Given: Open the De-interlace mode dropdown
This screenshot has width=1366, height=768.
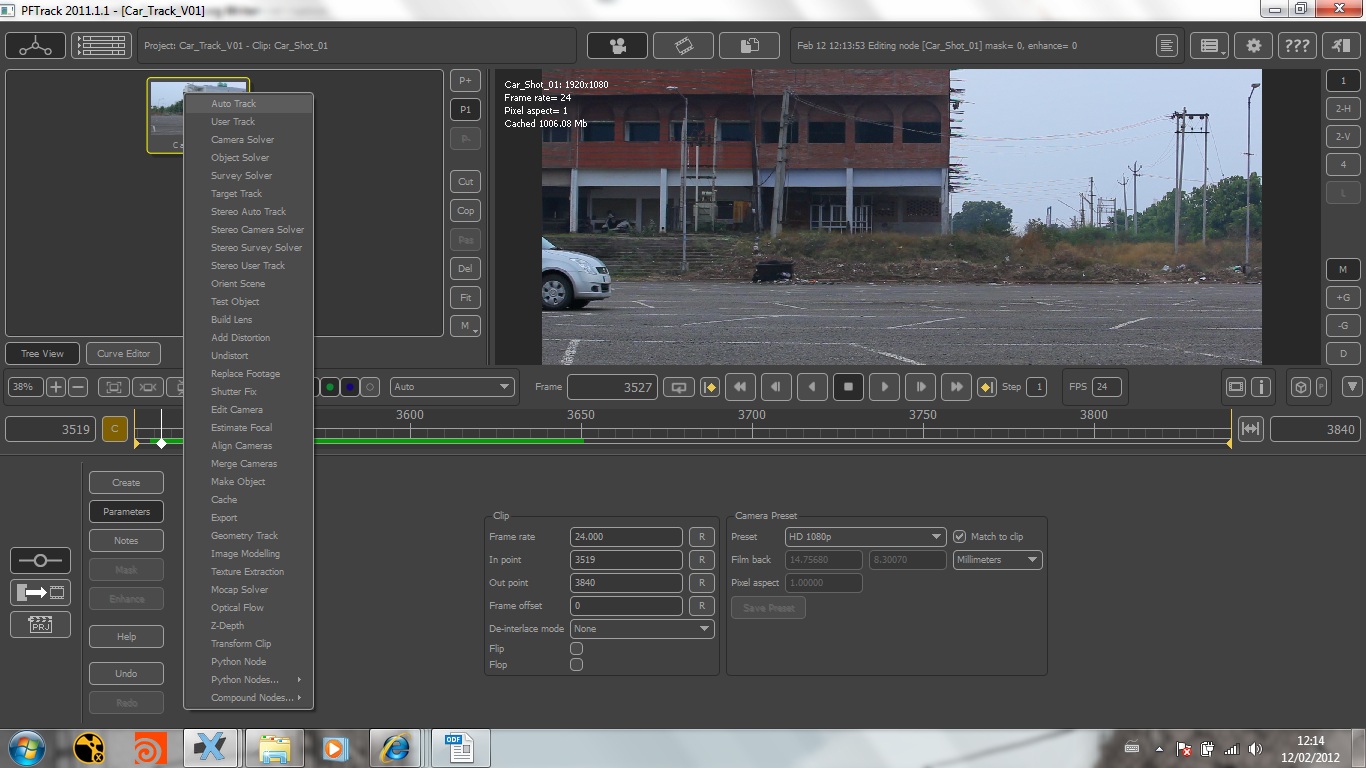Looking at the screenshot, I should point(641,629).
